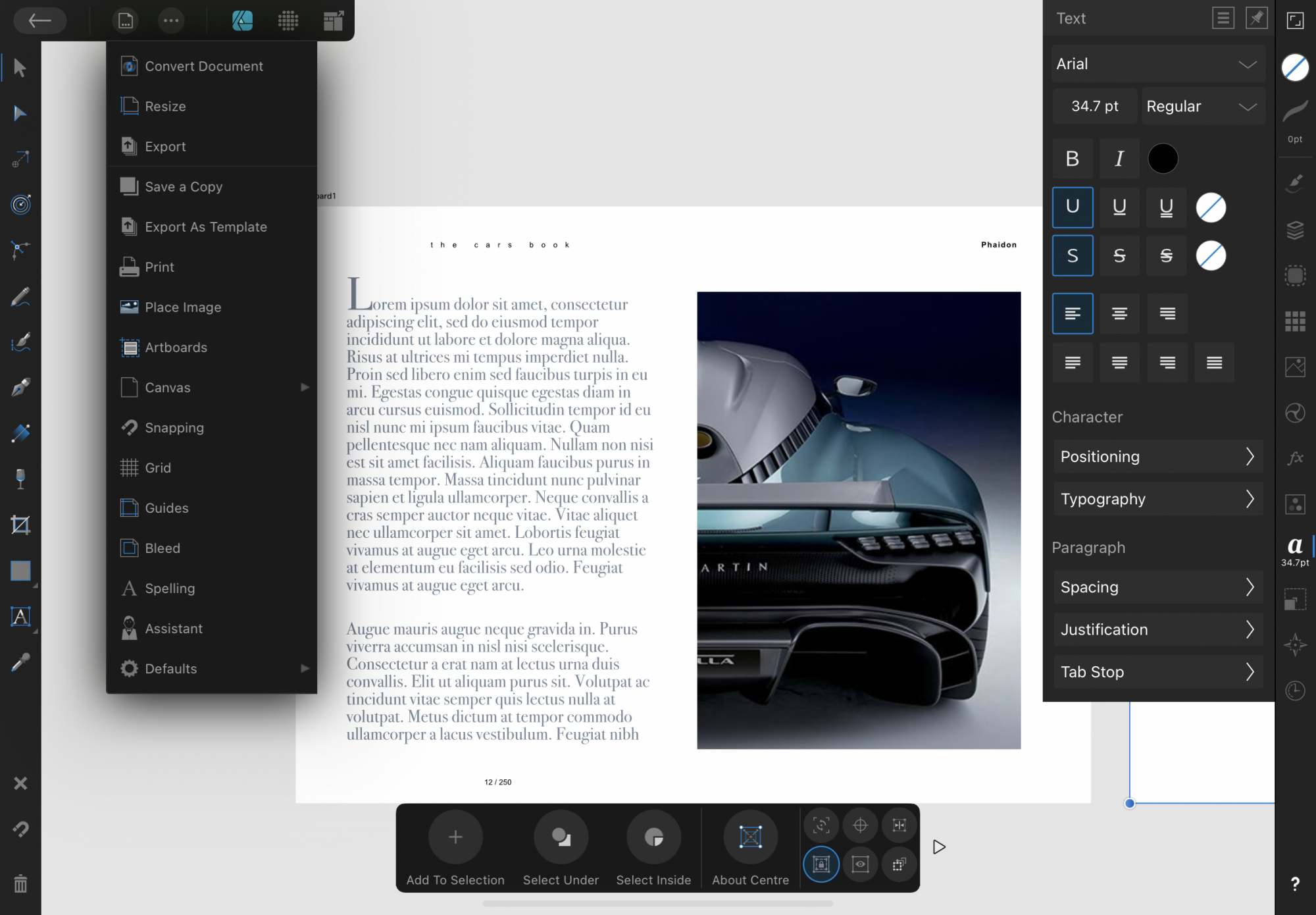Toggle Bold text formatting
This screenshot has width=1316, height=915.
coord(1072,159)
